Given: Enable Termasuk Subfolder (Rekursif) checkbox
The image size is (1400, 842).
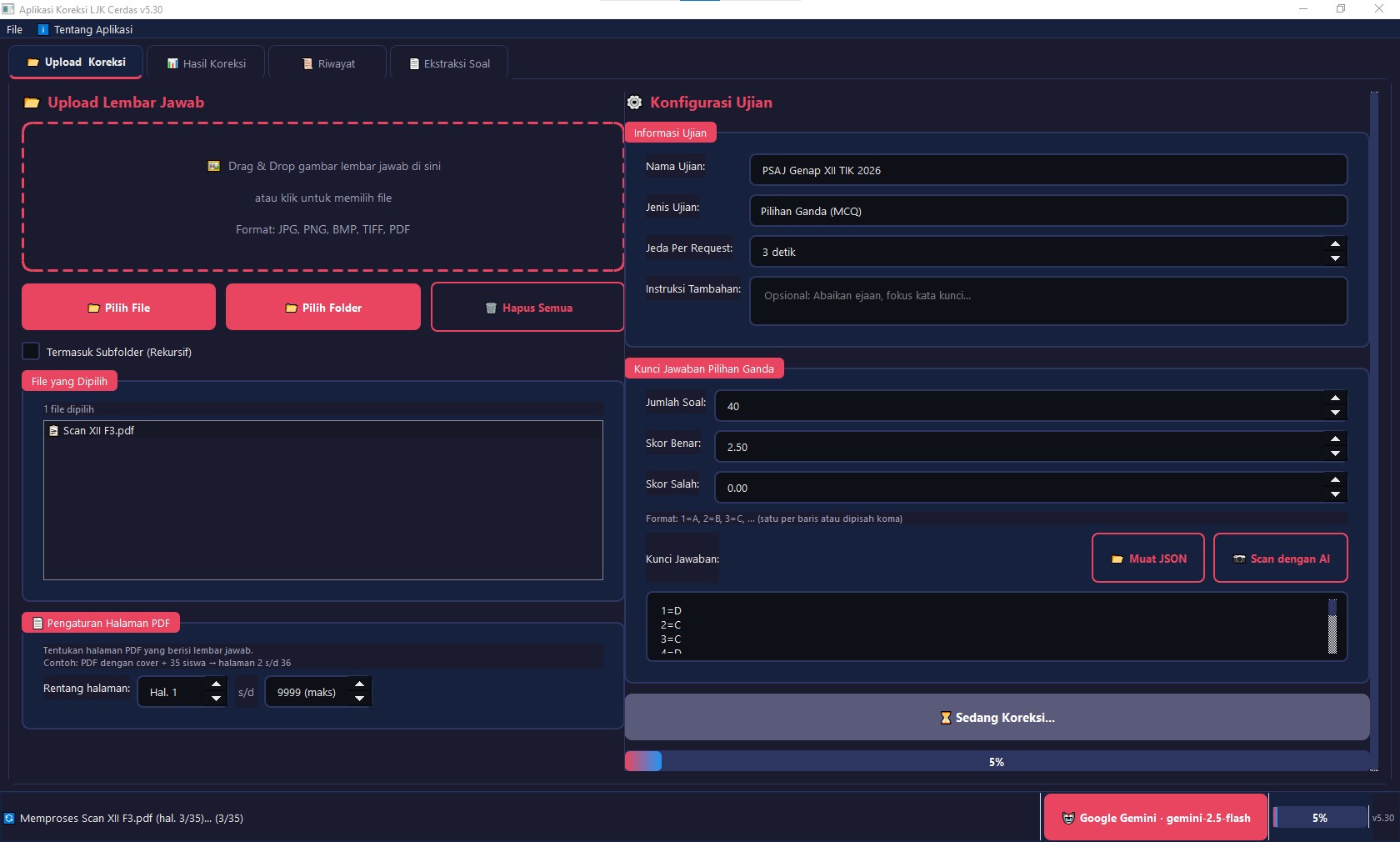Looking at the screenshot, I should pos(32,352).
